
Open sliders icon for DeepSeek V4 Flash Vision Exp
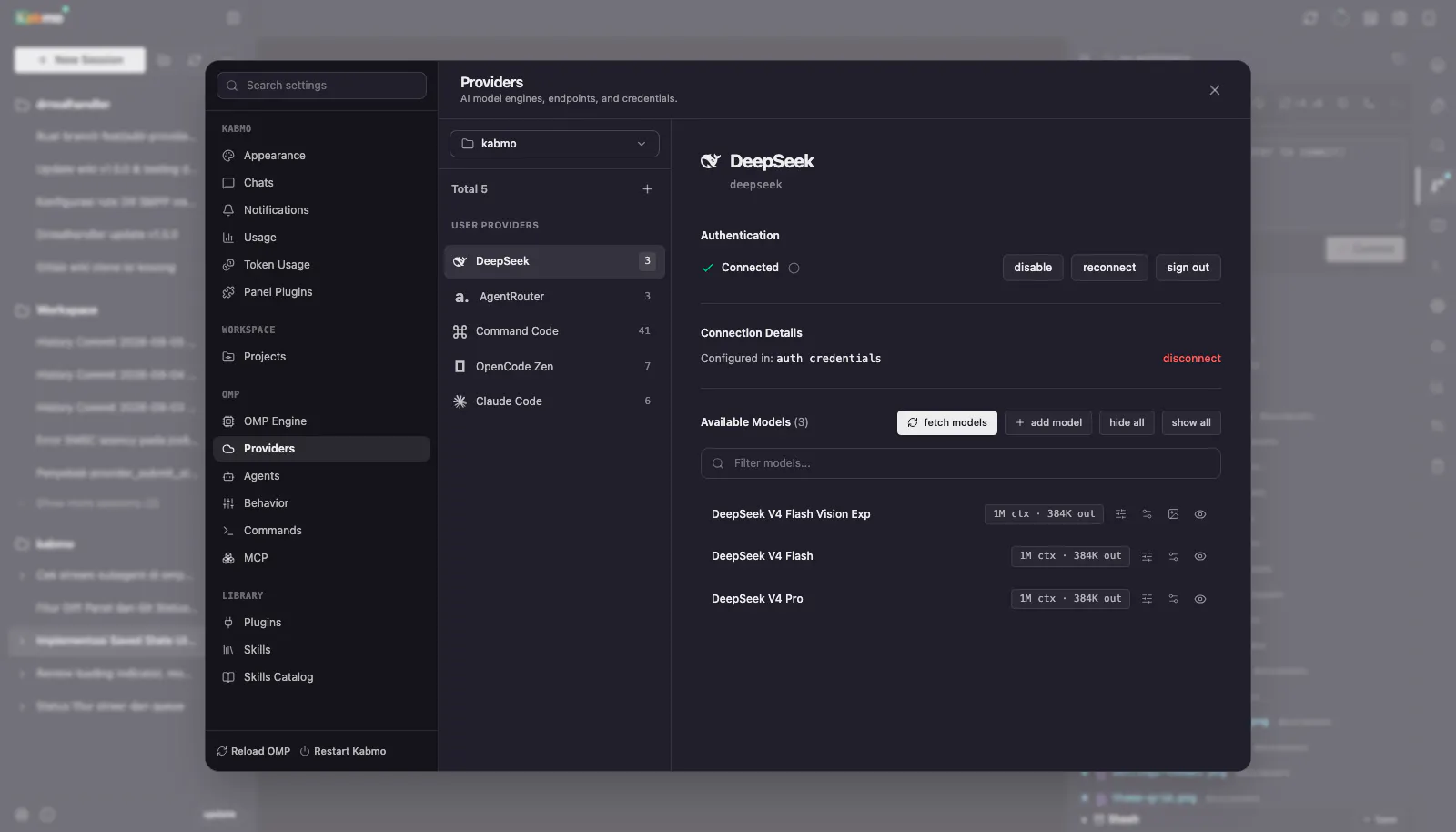pos(1120,514)
